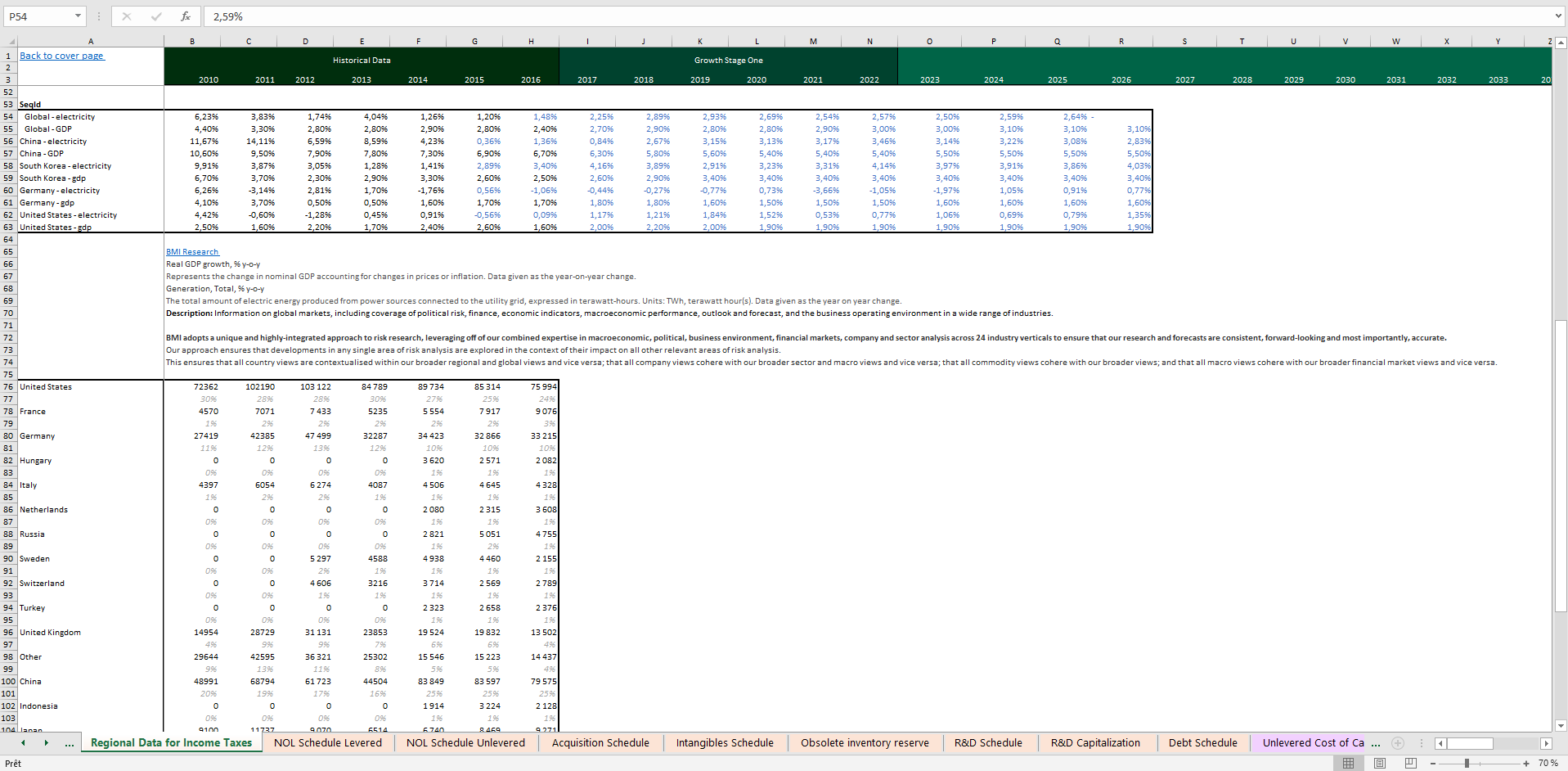Select the 72362 United States value

[x=192, y=387]
